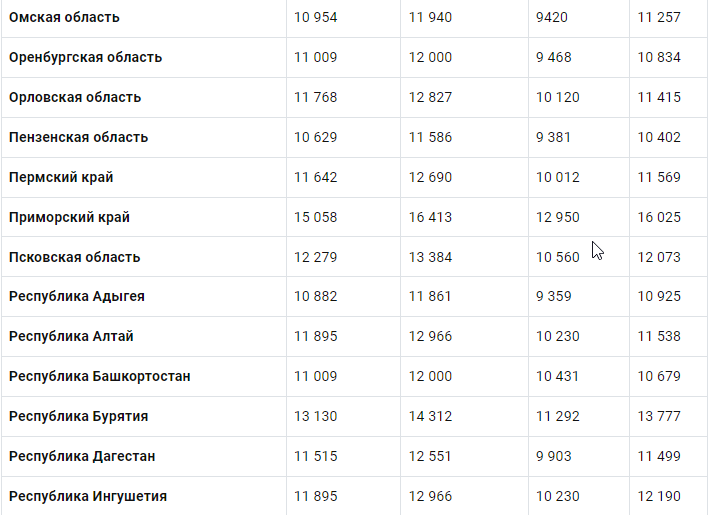Select the Оренбургская область region name
Image resolution: width=708 pixels, height=515 pixels.
pos(85,57)
